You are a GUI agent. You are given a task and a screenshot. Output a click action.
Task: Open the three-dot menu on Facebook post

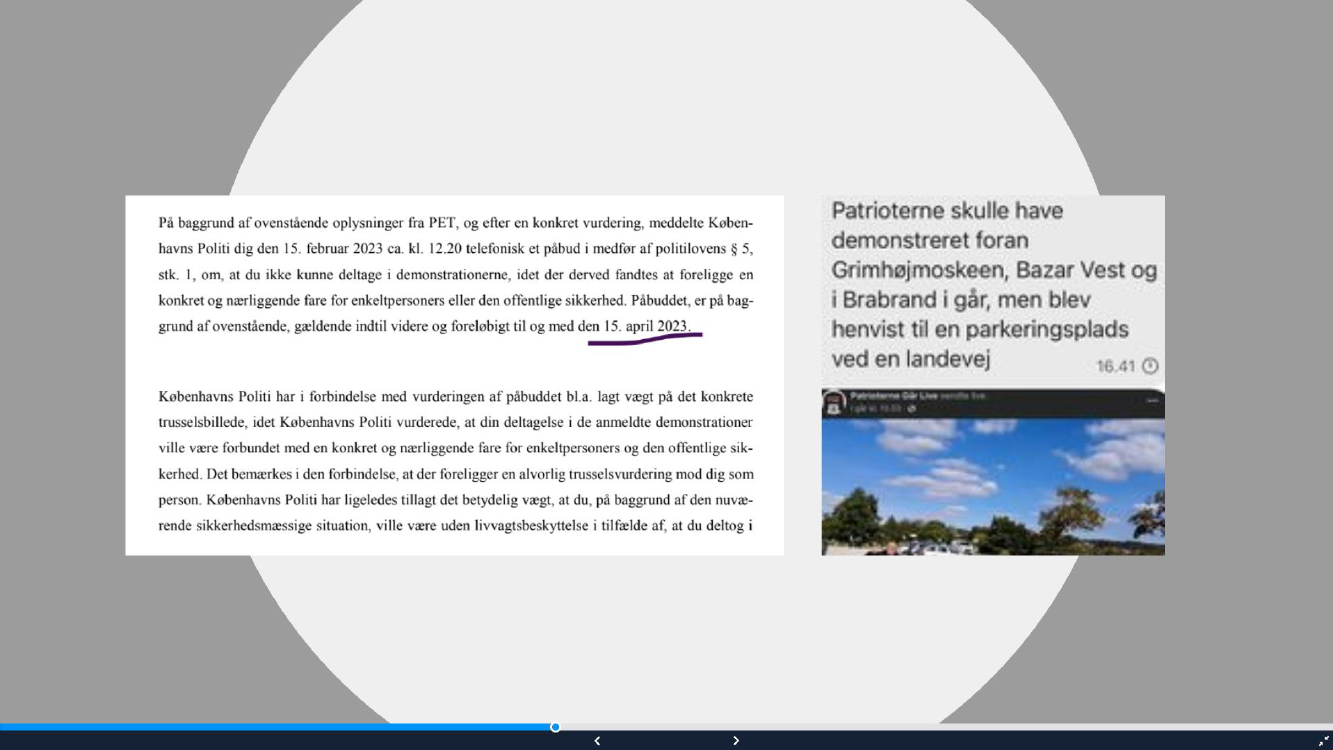1152,400
